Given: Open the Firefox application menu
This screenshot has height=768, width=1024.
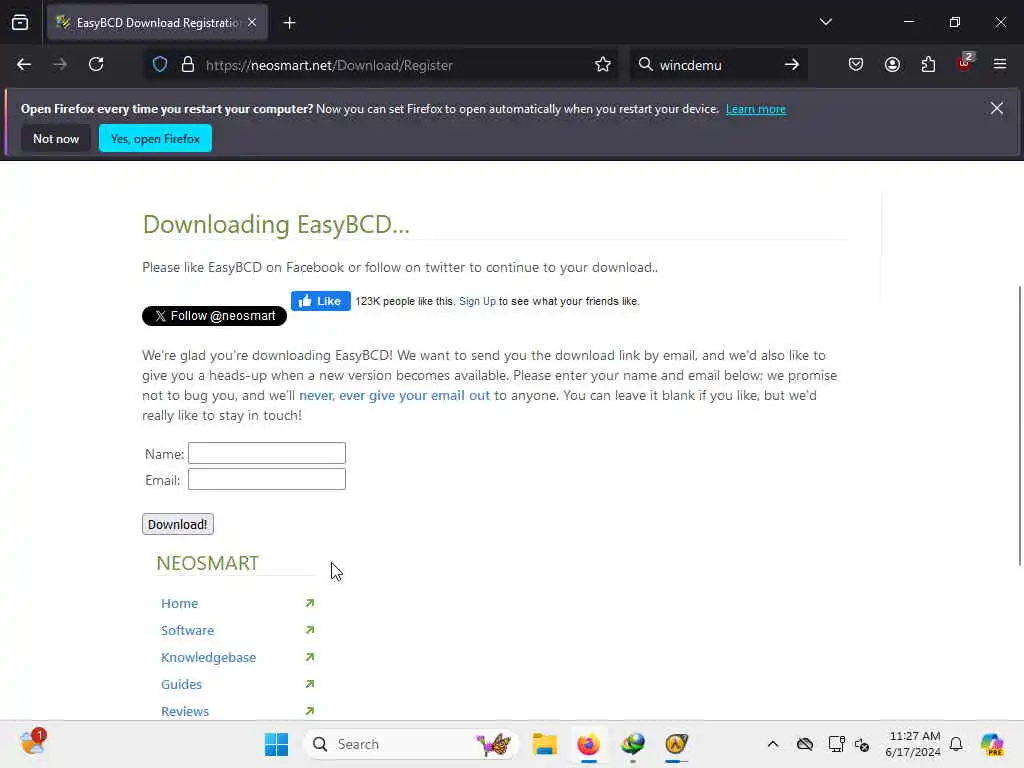Looking at the screenshot, I should click(x=999, y=64).
